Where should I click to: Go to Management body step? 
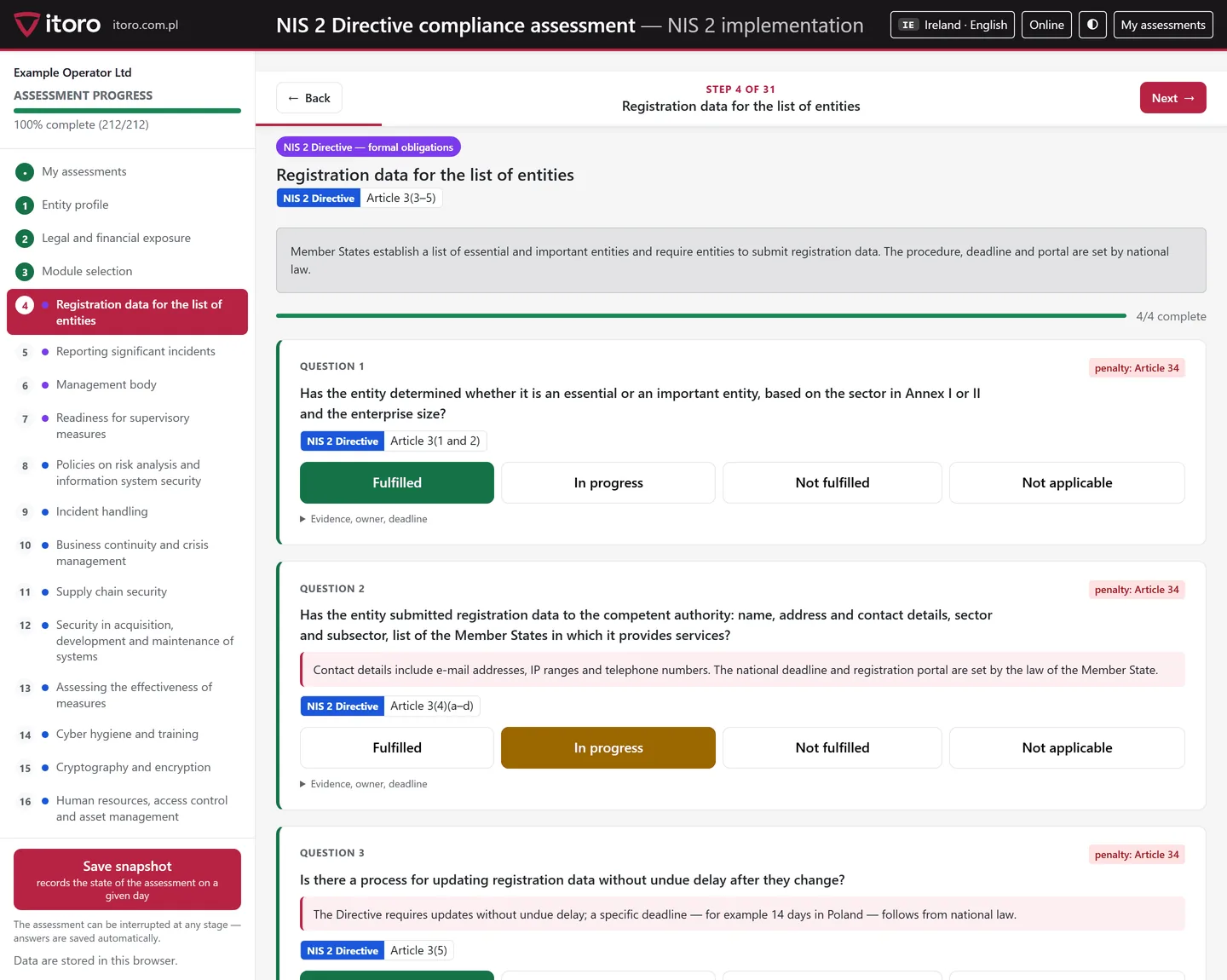127,384
